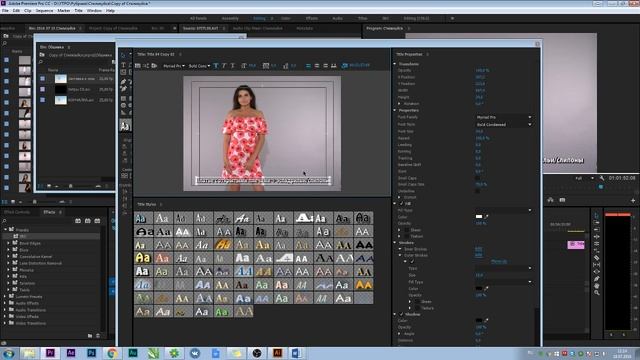Open the File menu
Viewport: 640px width, 360px height.
[x=5, y=11]
